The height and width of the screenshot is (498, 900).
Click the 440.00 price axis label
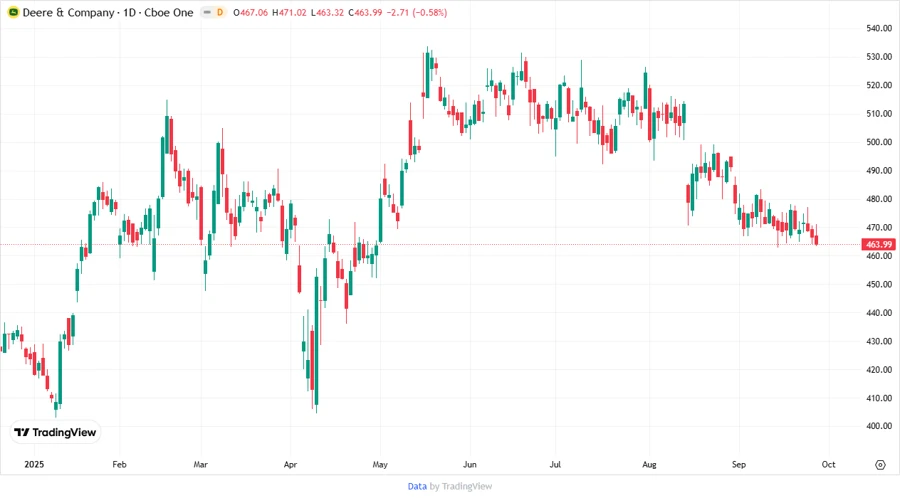coord(879,313)
